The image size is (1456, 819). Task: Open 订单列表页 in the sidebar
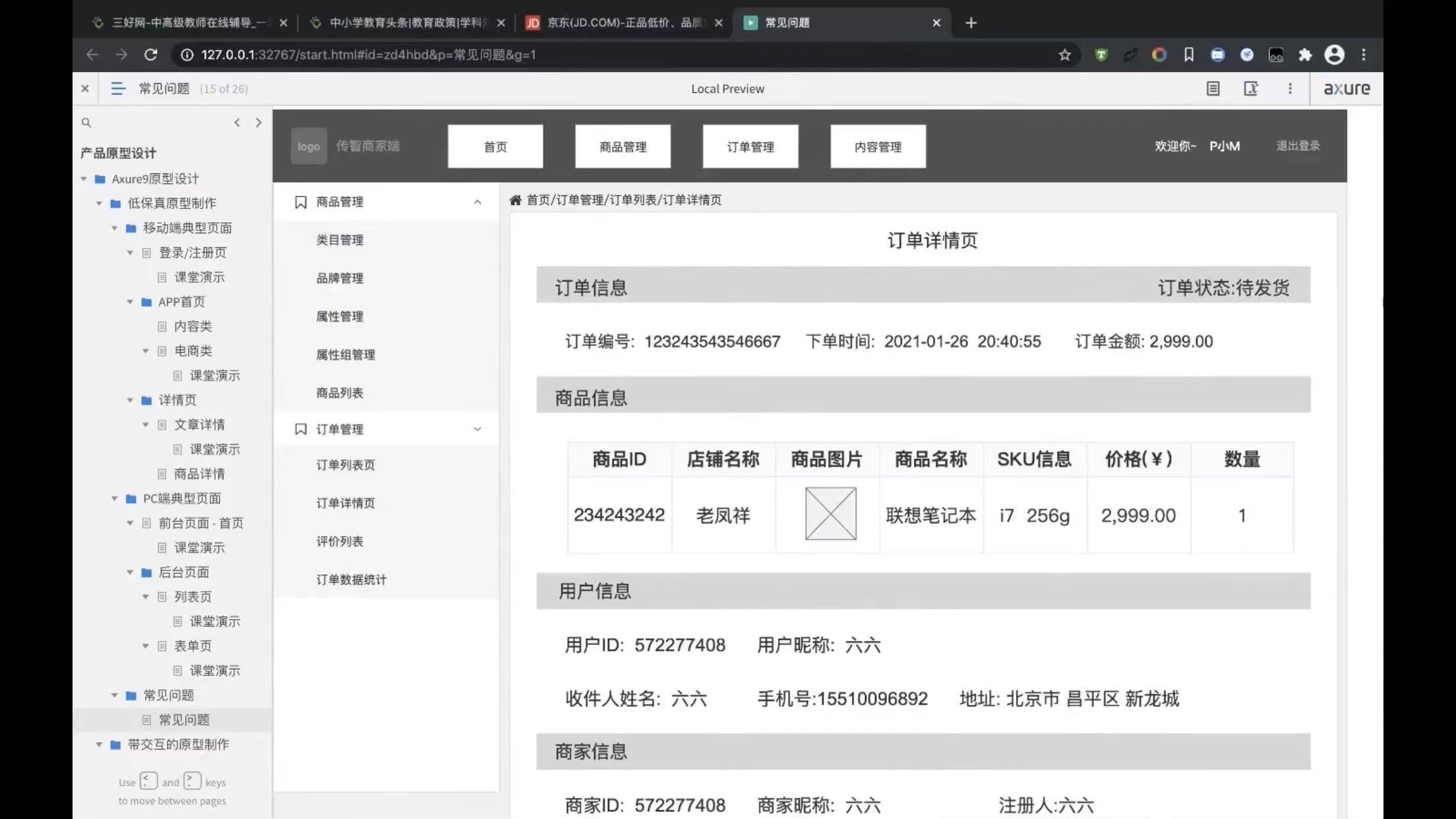[346, 465]
